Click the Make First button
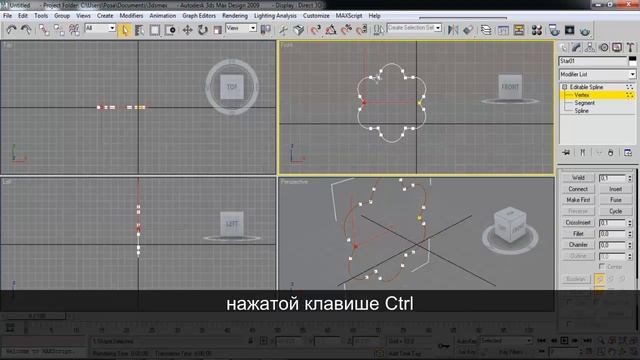The image size is (640, 360). [x=578, y=200]
